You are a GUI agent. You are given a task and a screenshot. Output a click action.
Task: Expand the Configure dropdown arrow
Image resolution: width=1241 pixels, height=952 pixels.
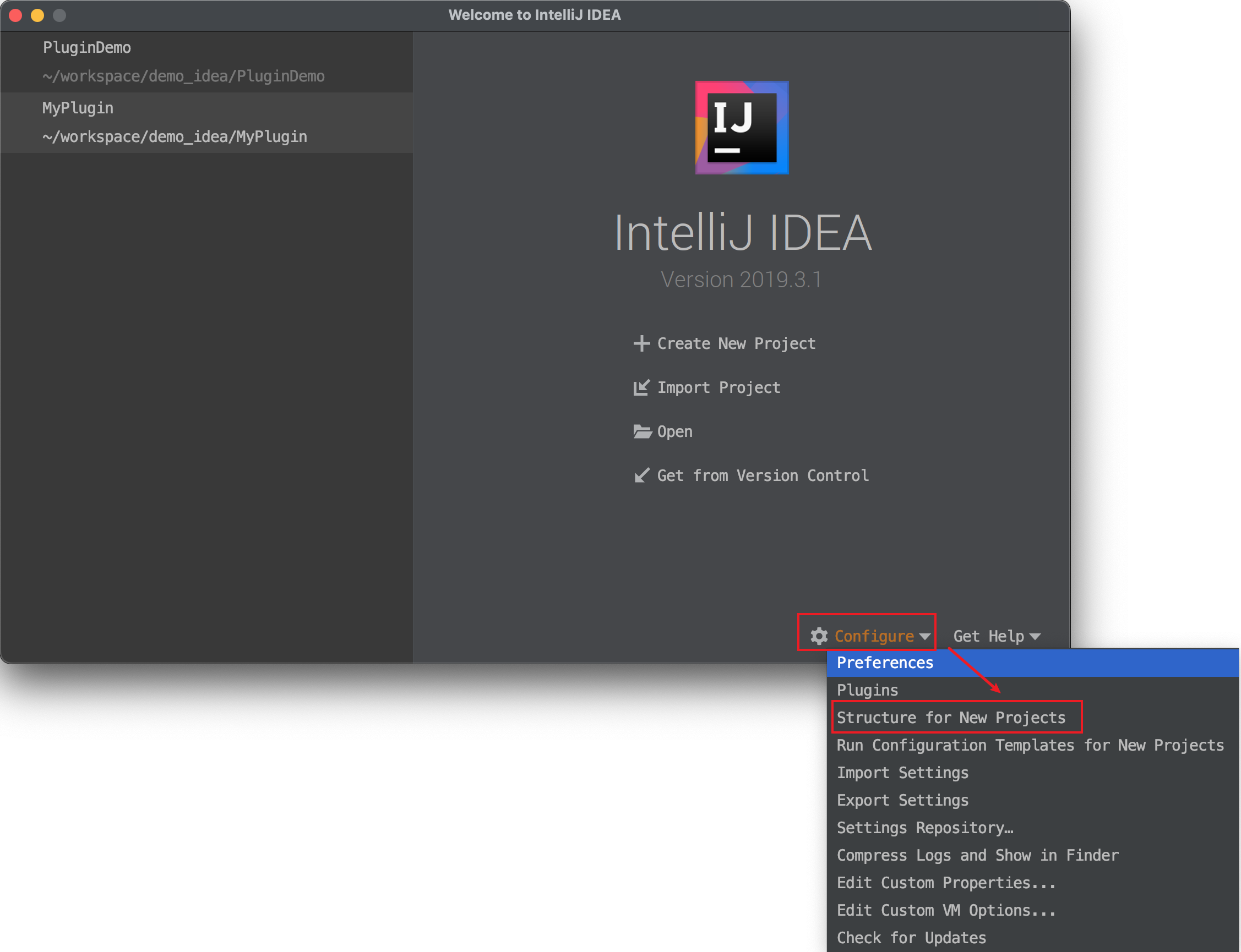click(924, 637)
